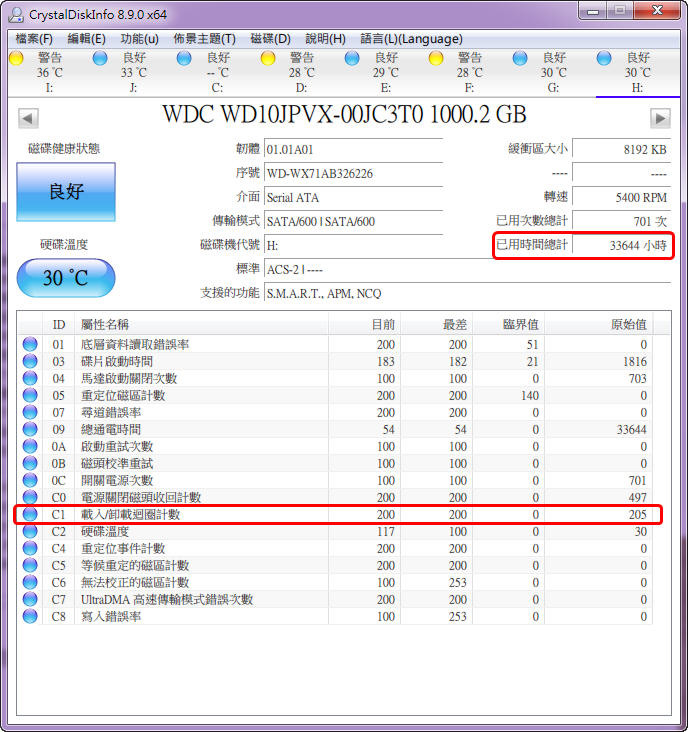Click transfer mode field SATA/600
This screenshot has height=732, width=688.
353,221
